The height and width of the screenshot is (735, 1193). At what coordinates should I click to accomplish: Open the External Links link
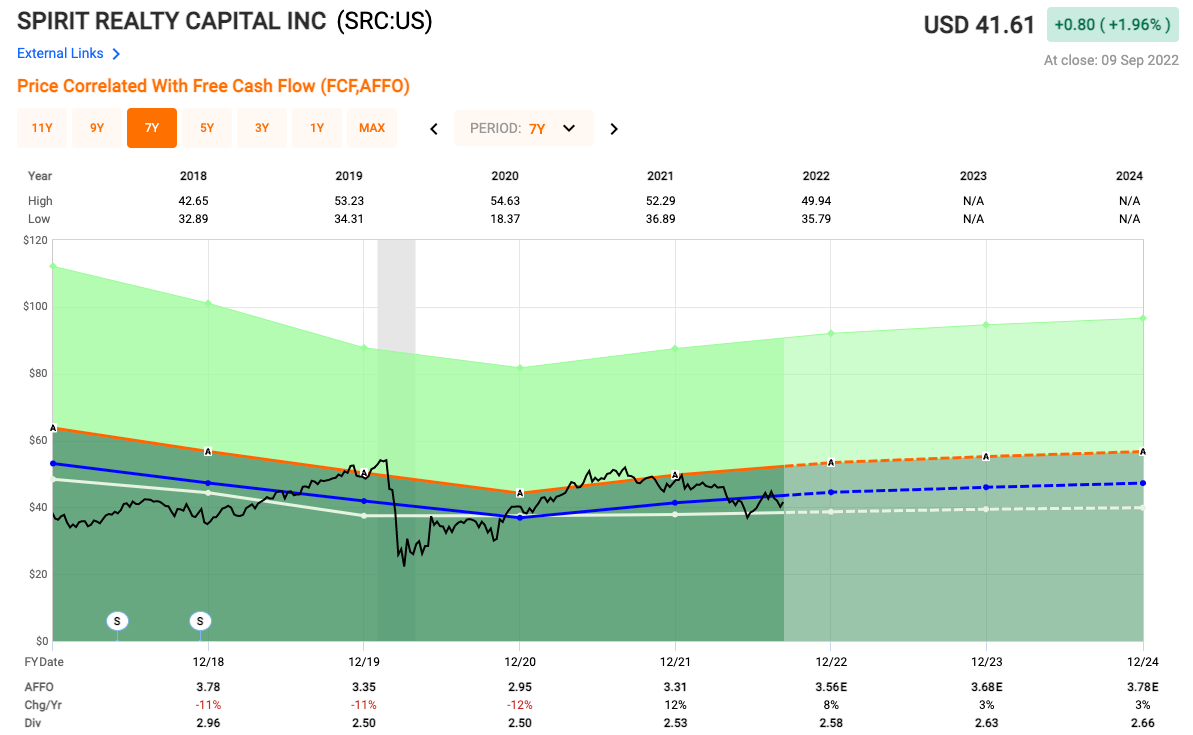tap(60, 53)
